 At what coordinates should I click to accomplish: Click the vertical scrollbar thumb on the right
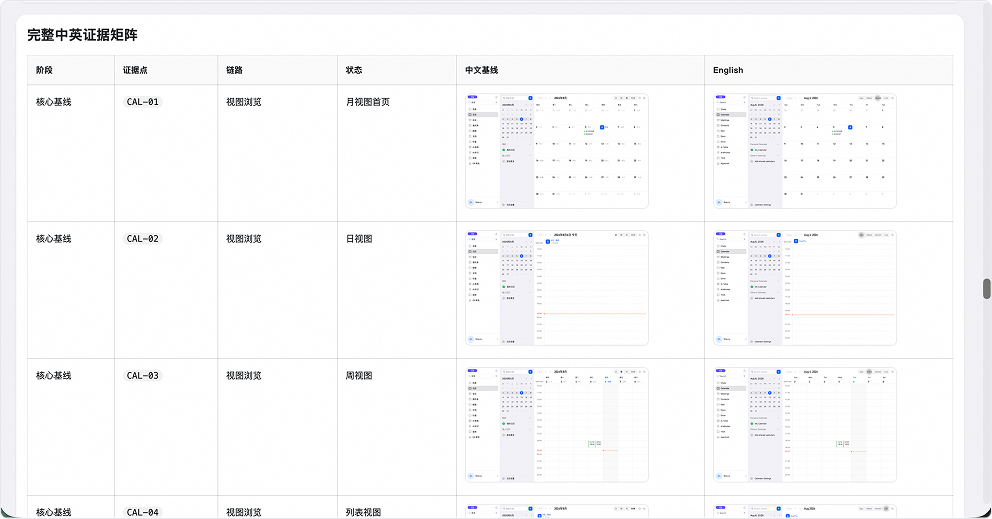coord(986,289)
